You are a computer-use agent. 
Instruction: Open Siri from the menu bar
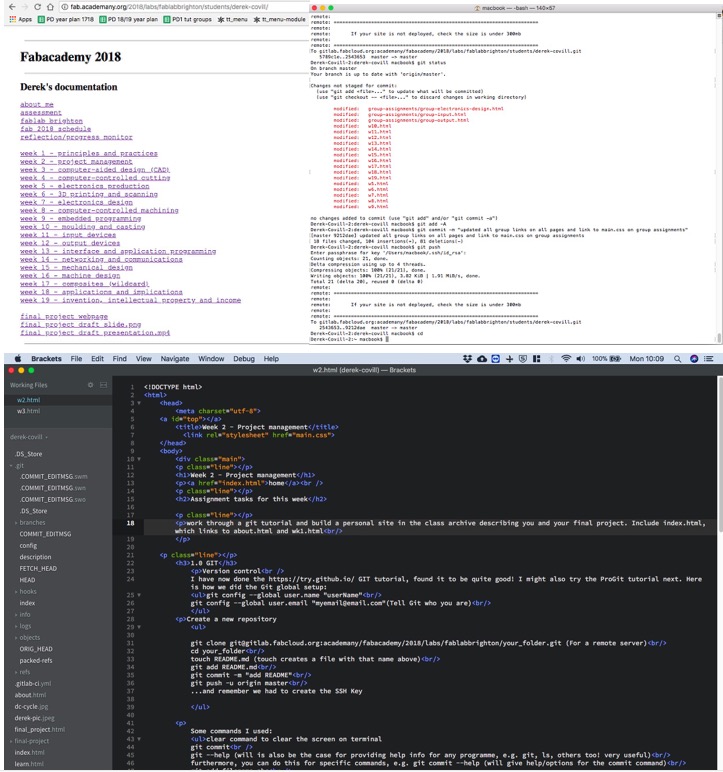click(694, 359)
